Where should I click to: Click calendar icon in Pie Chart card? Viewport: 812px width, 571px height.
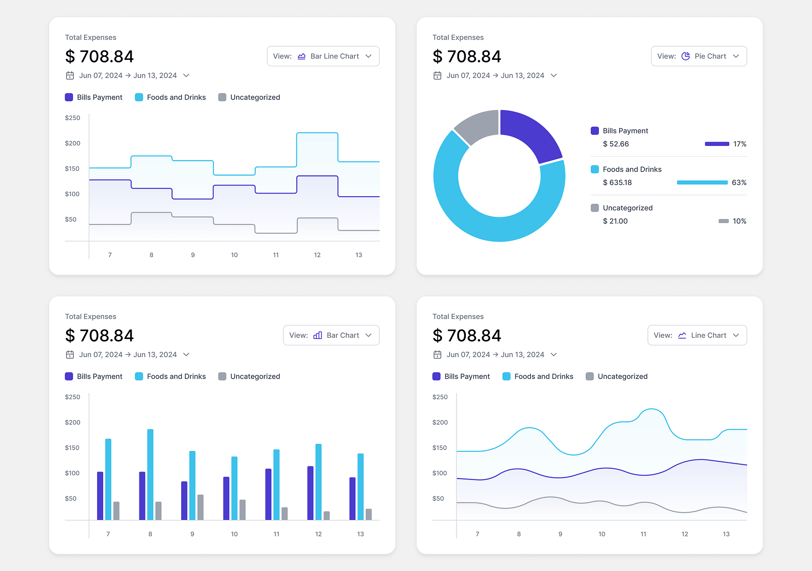coord(437,76)
